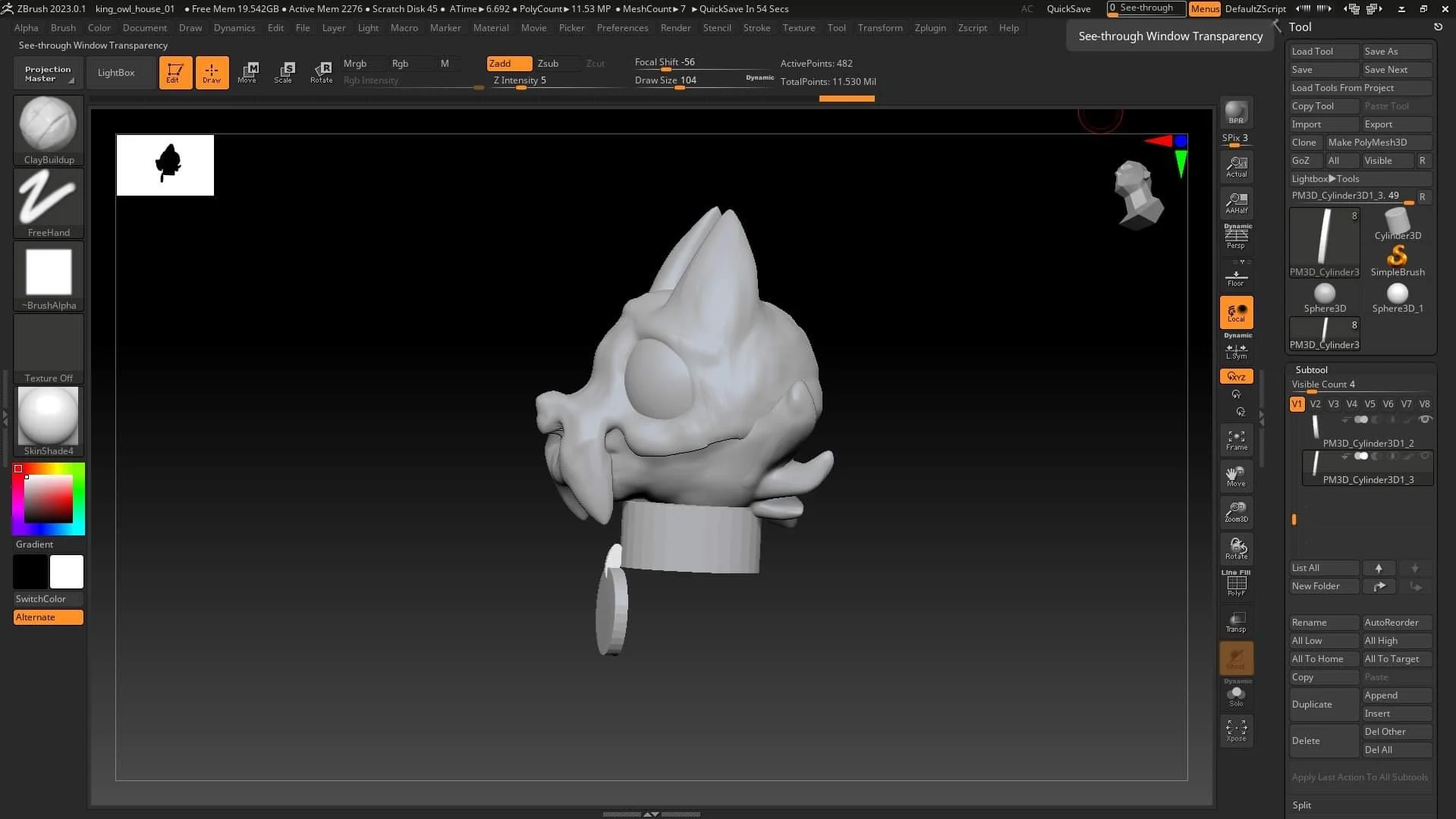This screenshot has height=819, width=1456.
Task: Move subtool up with arrow button
Action: pos(1379,568)
